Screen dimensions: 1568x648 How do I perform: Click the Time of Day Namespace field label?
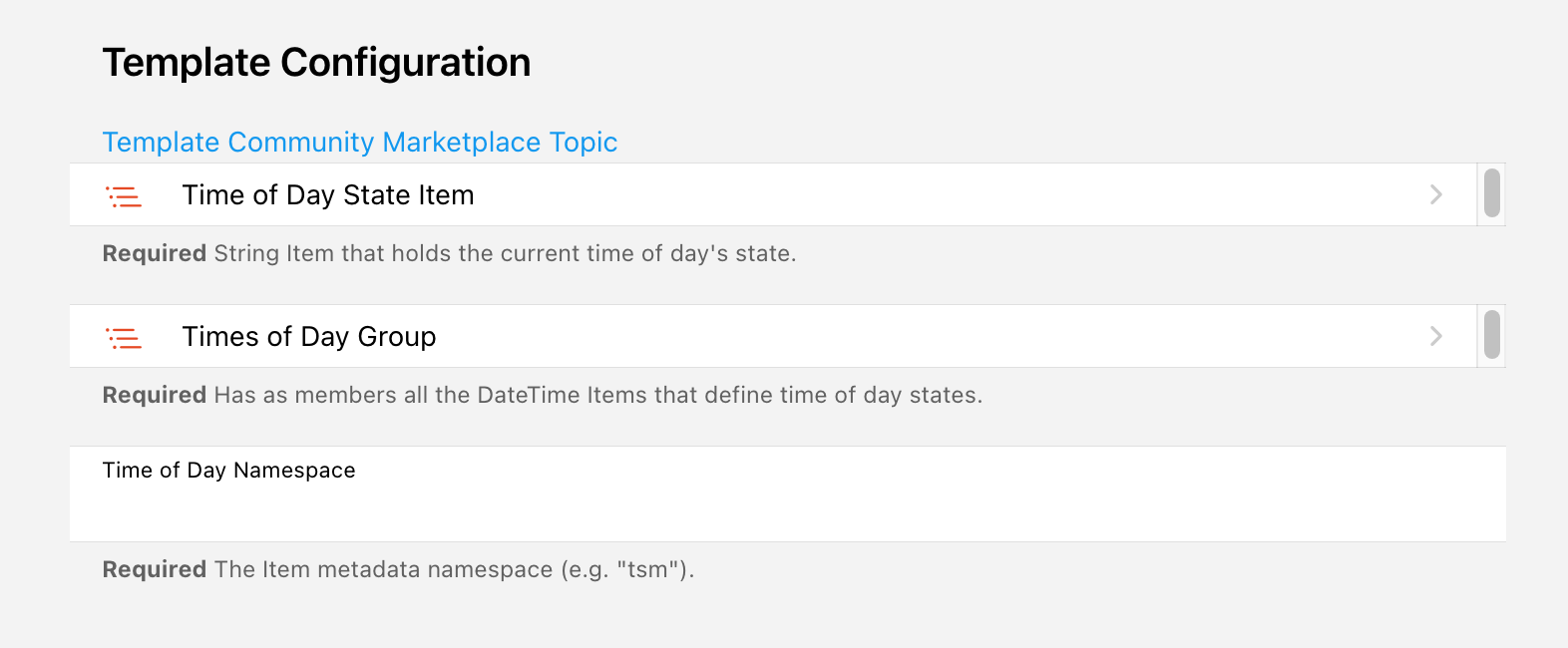coord(228,471)
